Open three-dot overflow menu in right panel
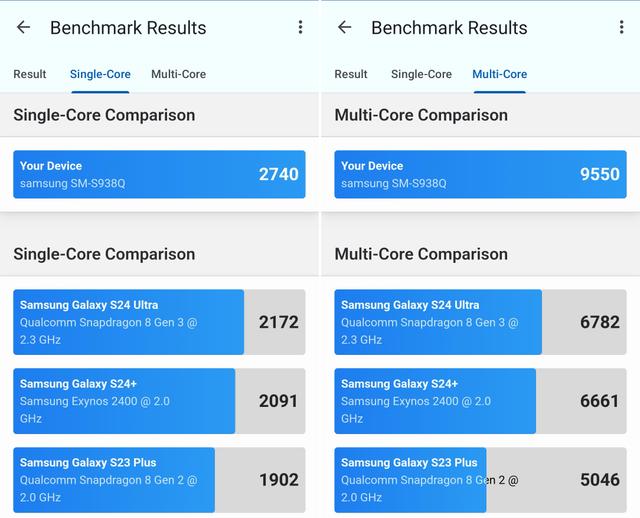640x518 pixels. tap(621, 28)
